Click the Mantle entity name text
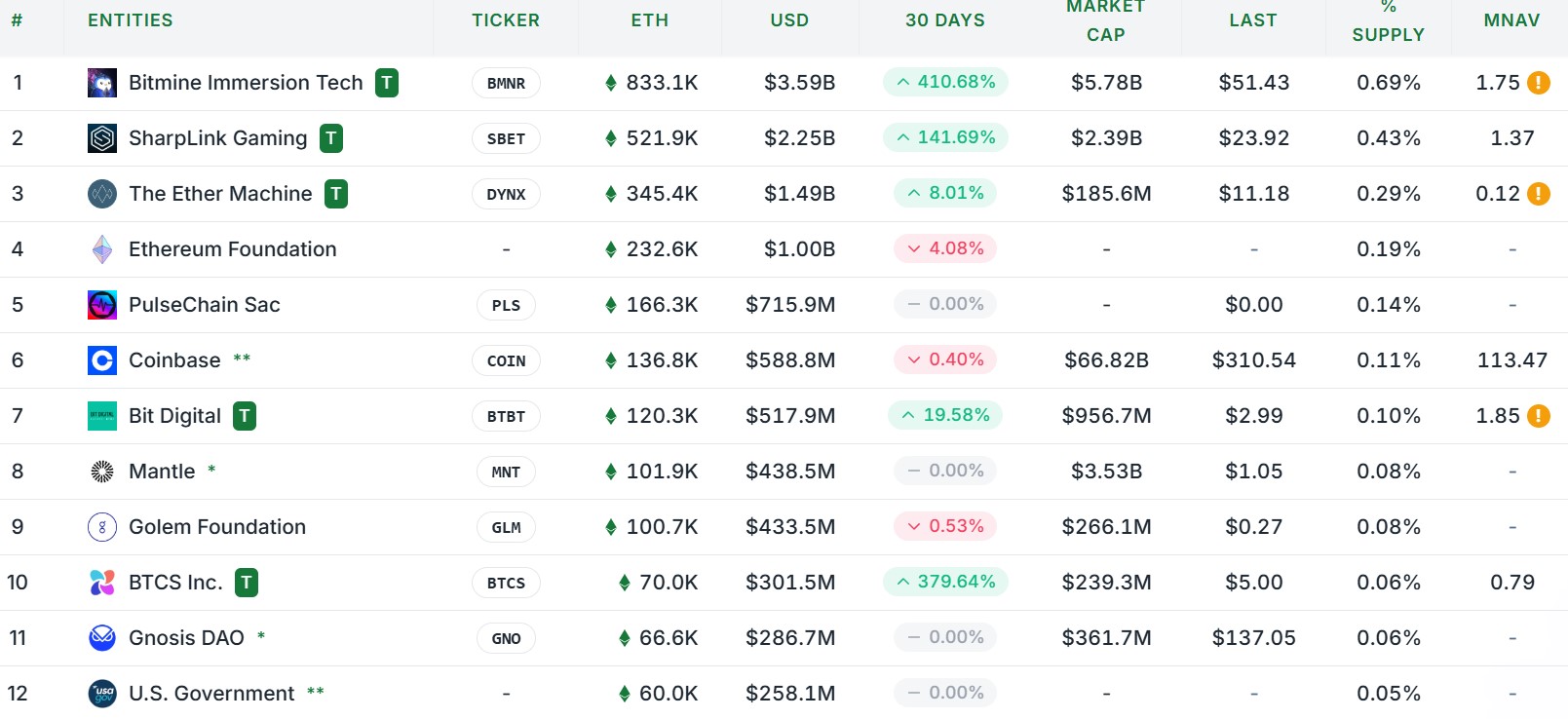This screenshot has width=1568, height=719. (x=163, y=471)
